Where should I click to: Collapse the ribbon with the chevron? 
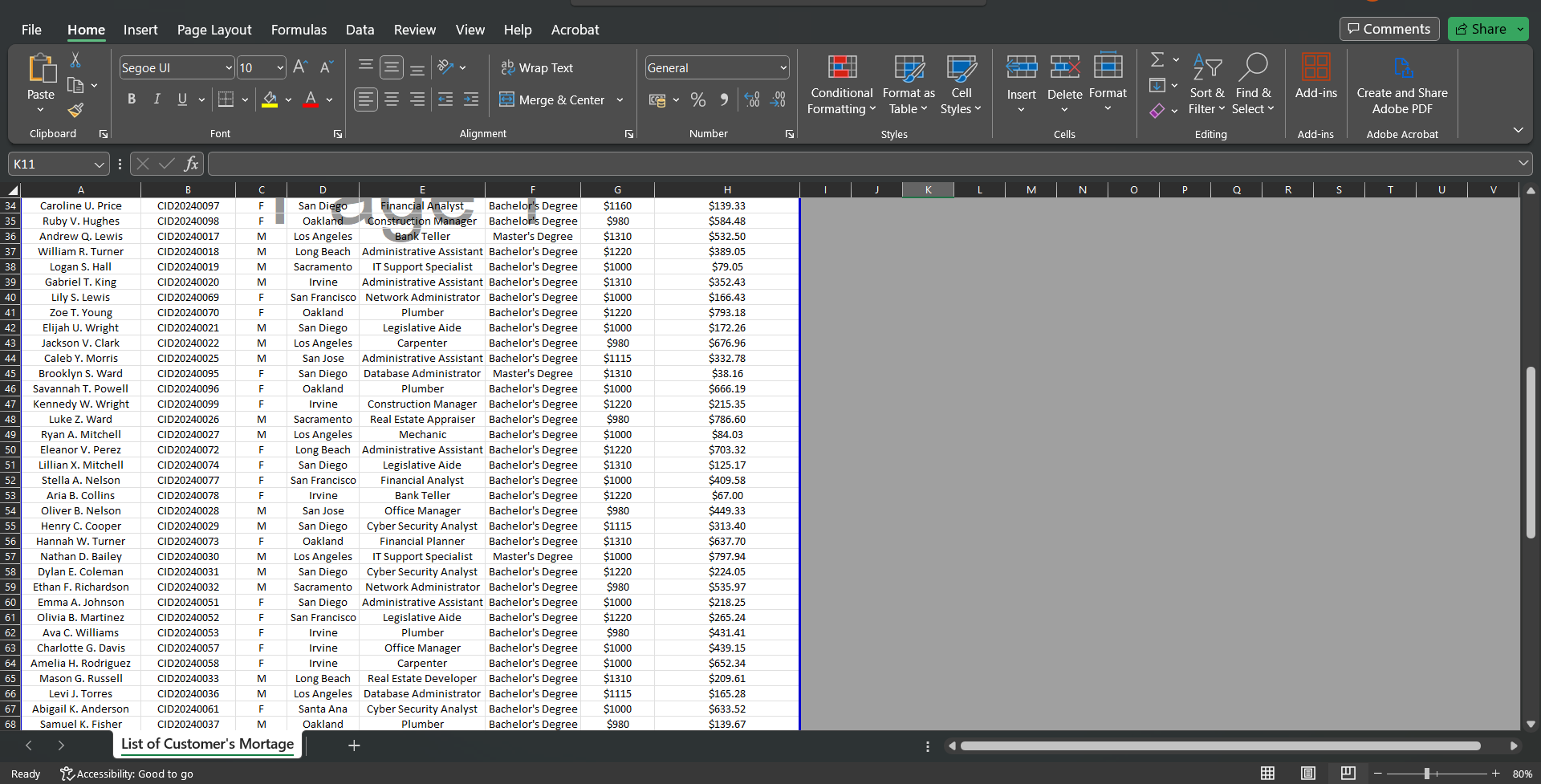(1518, 130)
